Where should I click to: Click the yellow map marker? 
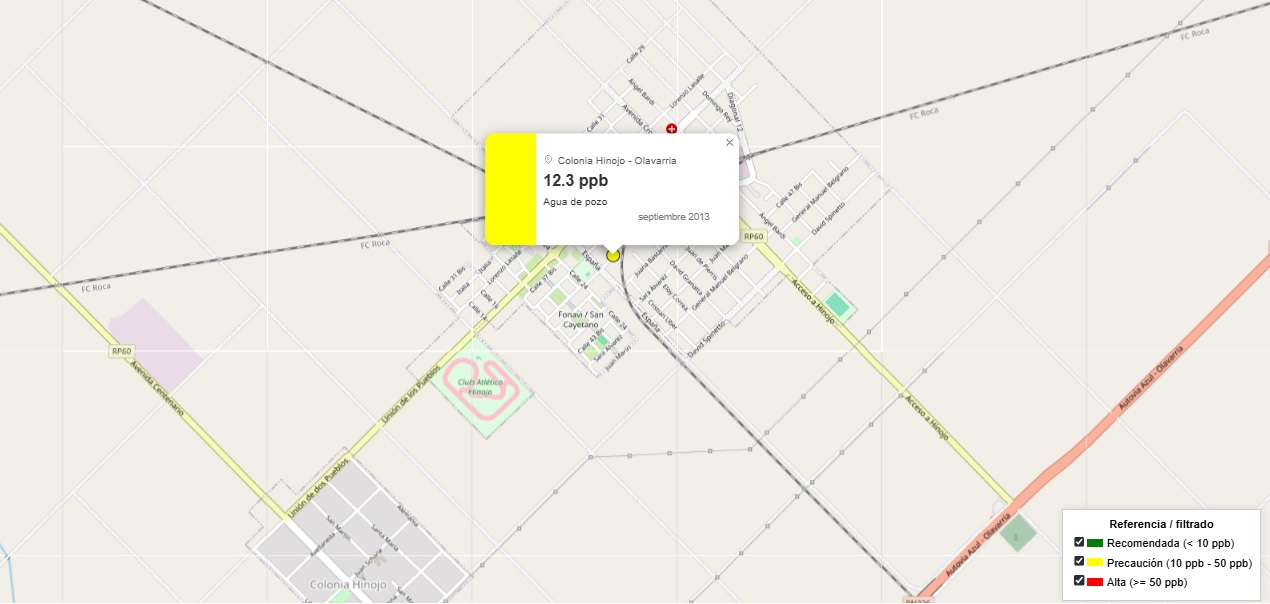coord(613,255)
